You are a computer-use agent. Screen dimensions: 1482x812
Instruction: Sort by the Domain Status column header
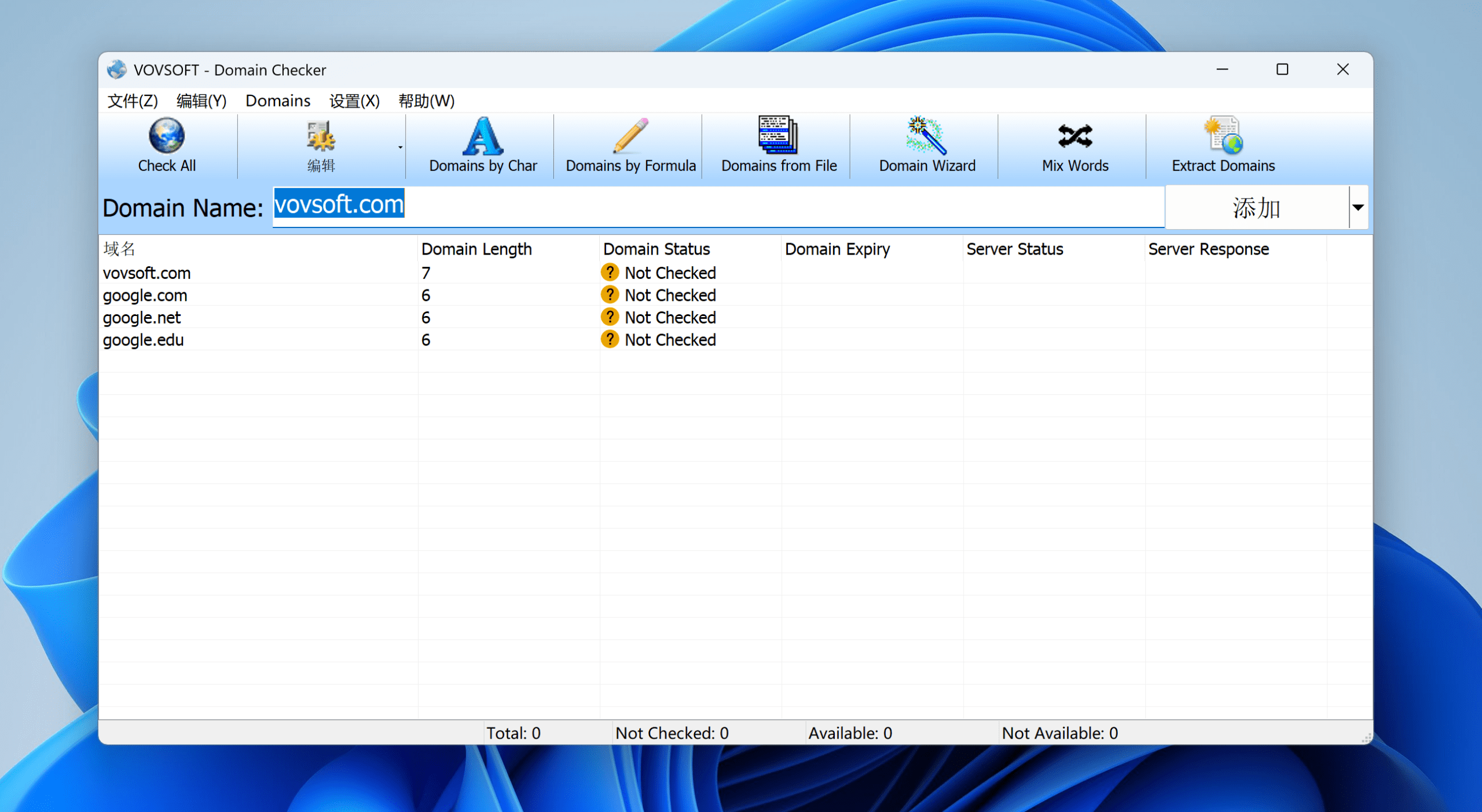point(690,249)
